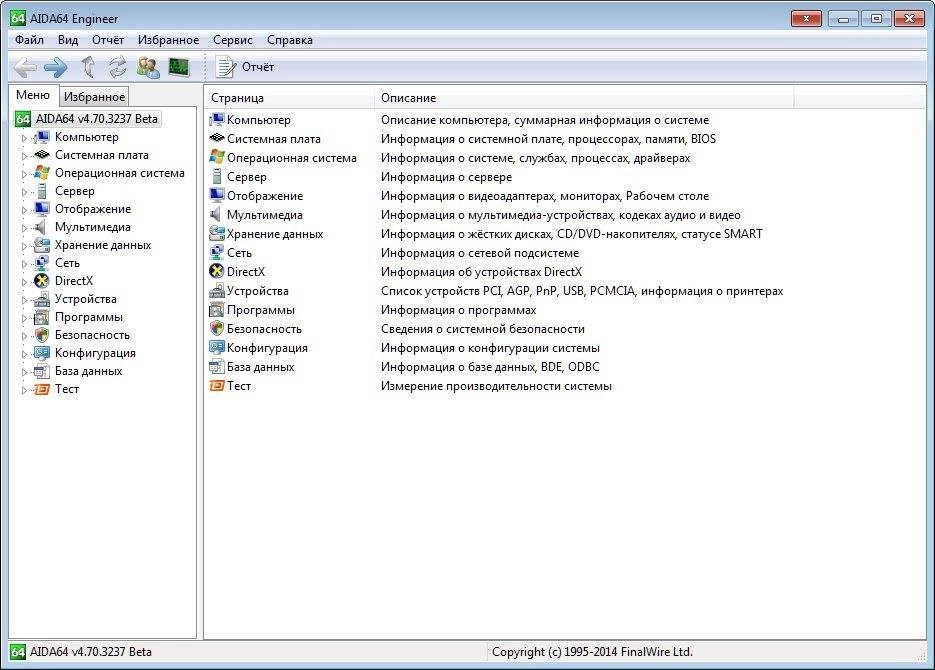Maximize the AIDA64 window

[x=876, y=18]
